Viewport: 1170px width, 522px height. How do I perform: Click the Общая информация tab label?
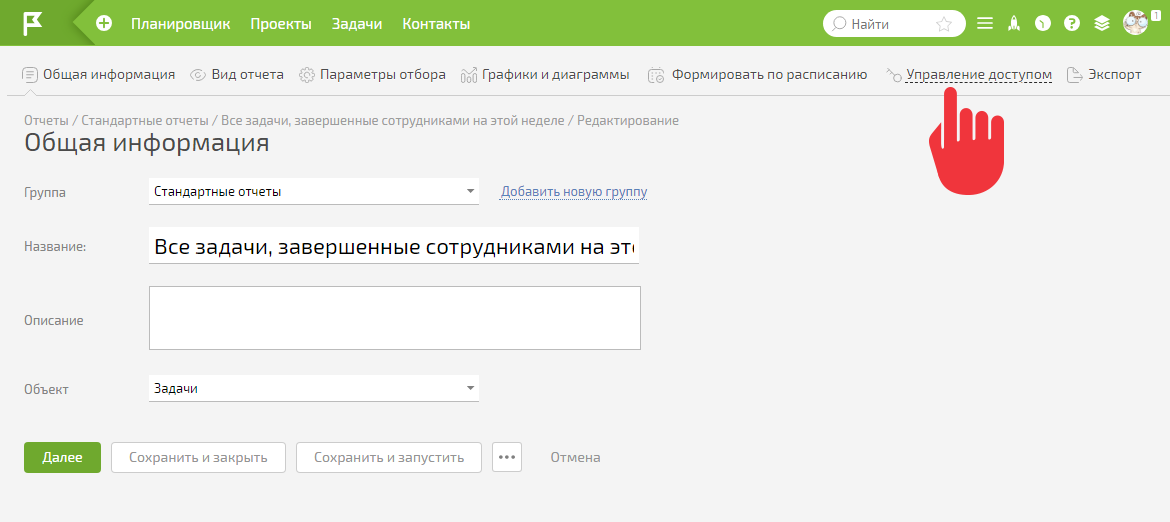109,75
